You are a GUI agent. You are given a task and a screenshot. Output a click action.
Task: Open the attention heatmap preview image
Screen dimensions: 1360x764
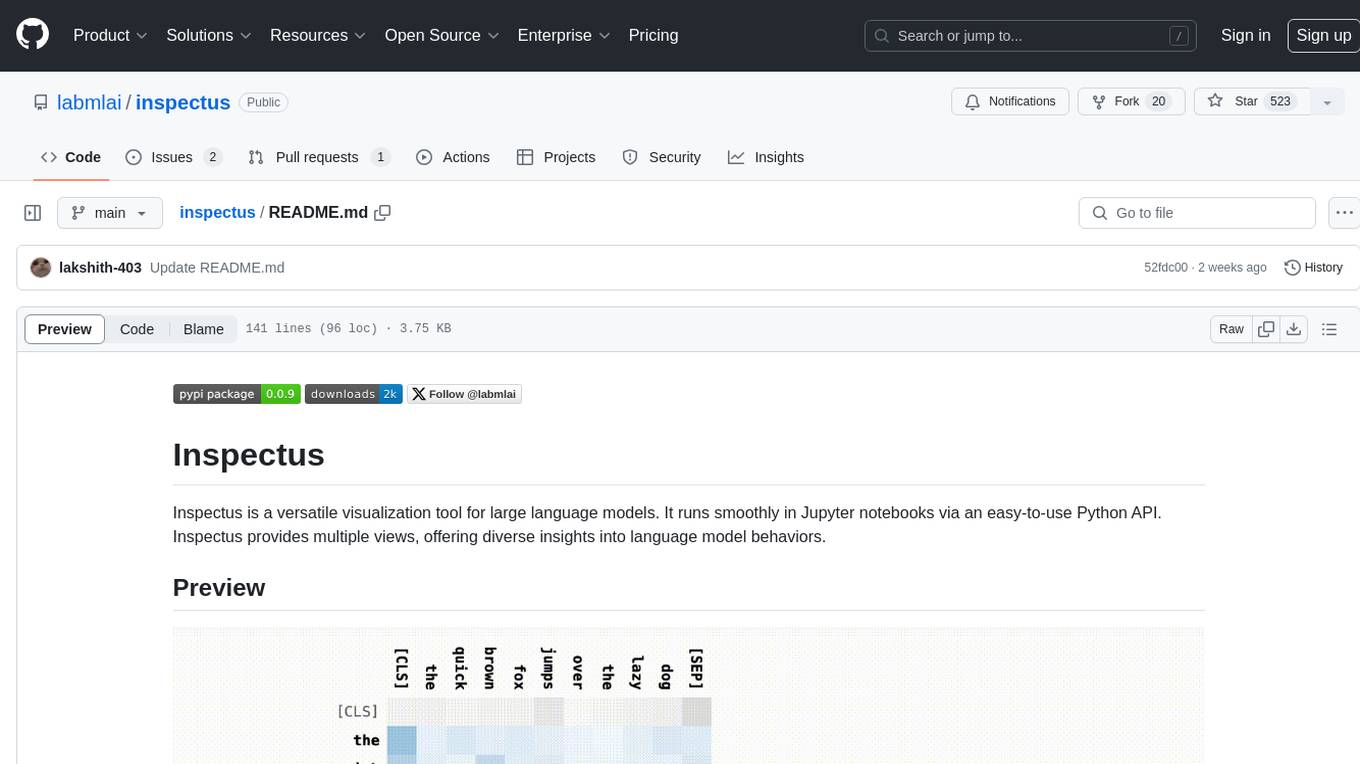pos(688,696)
